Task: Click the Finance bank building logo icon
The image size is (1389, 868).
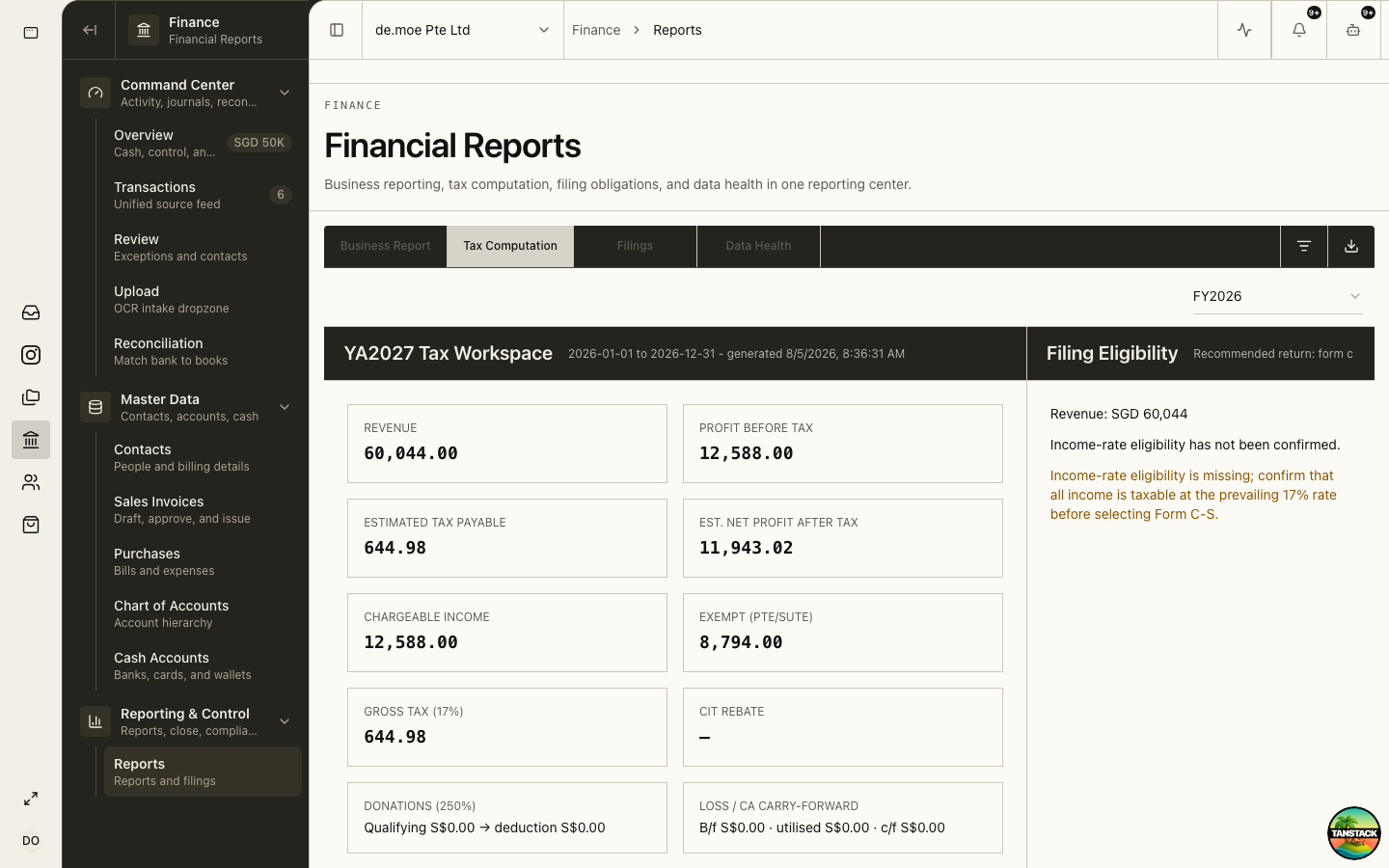Action: pyautogui.click(x=144, y=30)
